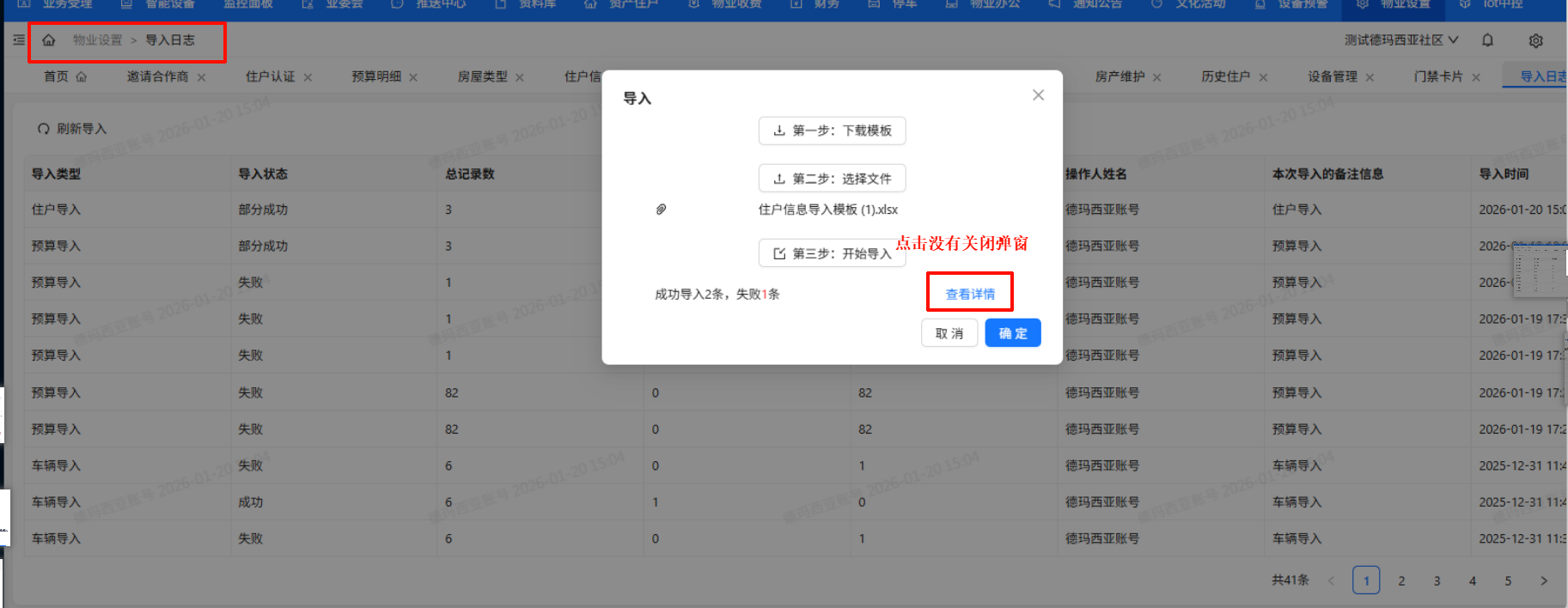Click the 导入状态 column header
The height and width of the screenshot is (608, 1568).
click(x=263, y=174)
